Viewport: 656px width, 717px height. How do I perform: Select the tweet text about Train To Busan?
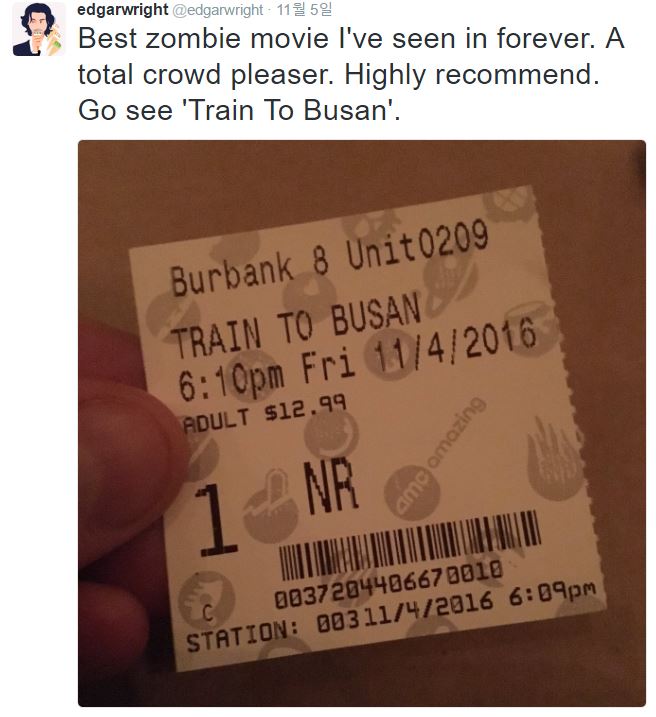click(x=351, y=74)
